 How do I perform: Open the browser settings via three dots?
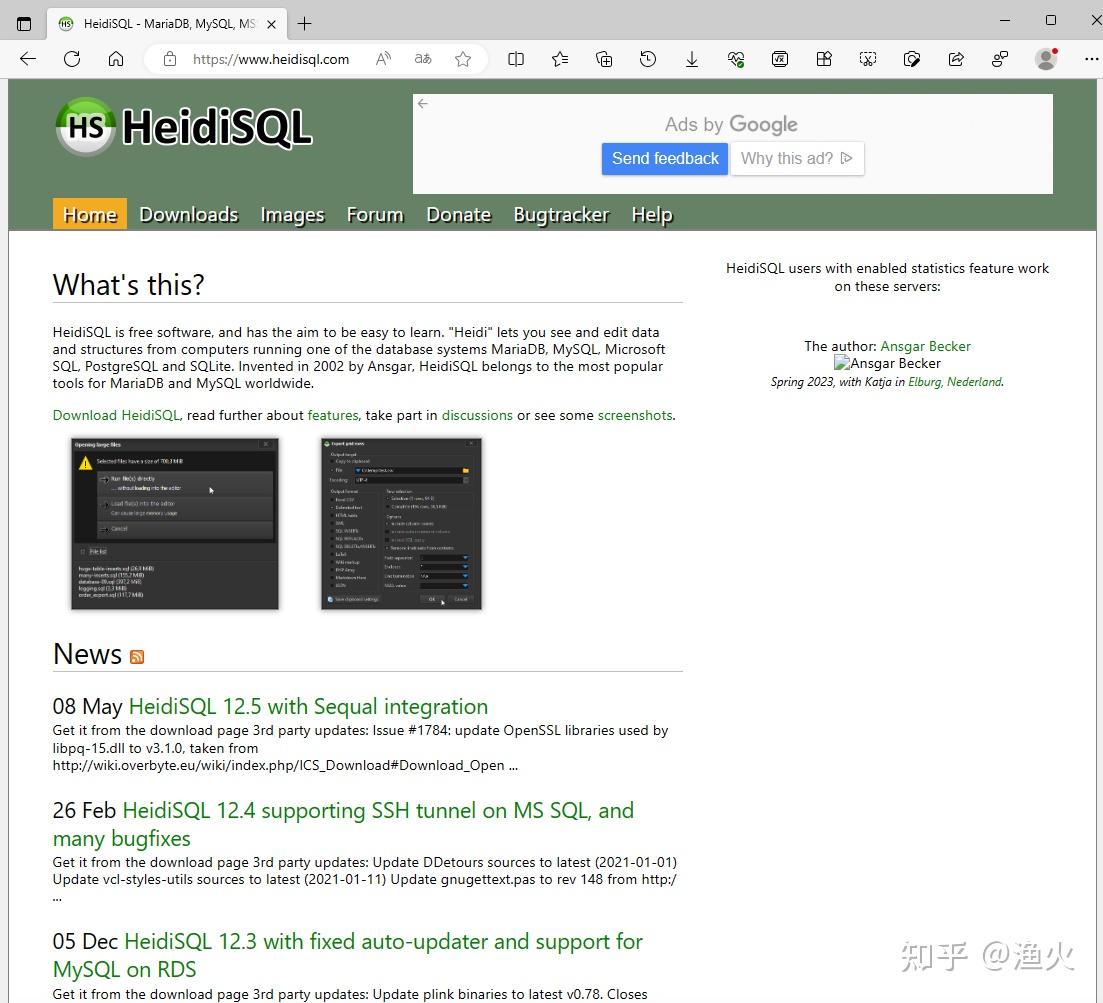1091,59
